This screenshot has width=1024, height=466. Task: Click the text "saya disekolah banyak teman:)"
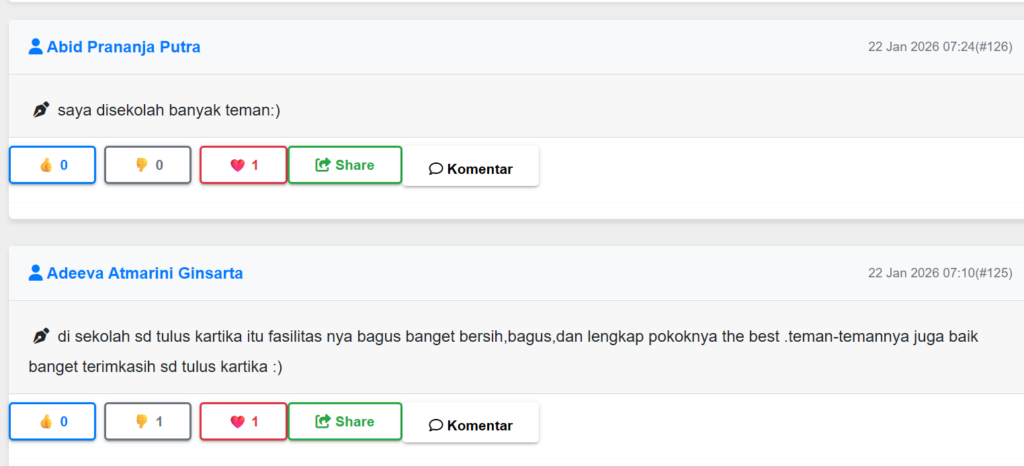pyautogui.click(x=169, y=110)
